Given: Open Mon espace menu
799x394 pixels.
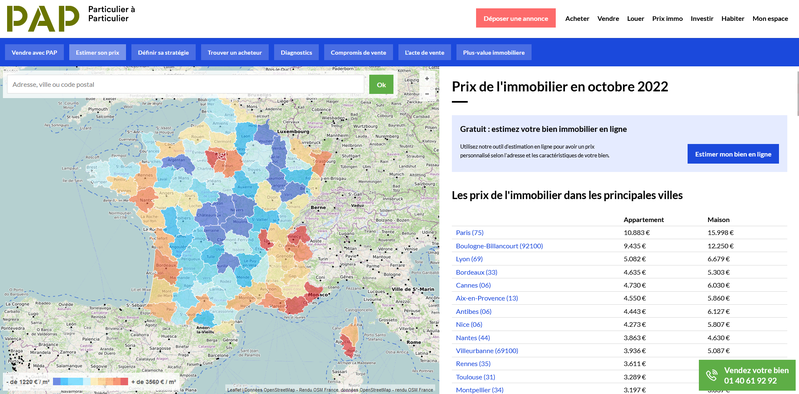Looking at the screenshot, I should [x=770, y=19].
